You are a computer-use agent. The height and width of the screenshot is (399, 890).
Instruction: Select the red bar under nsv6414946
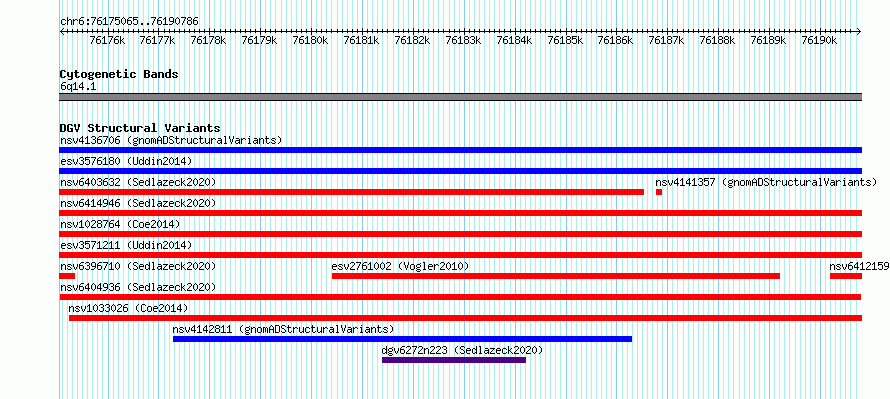(460, 213)
